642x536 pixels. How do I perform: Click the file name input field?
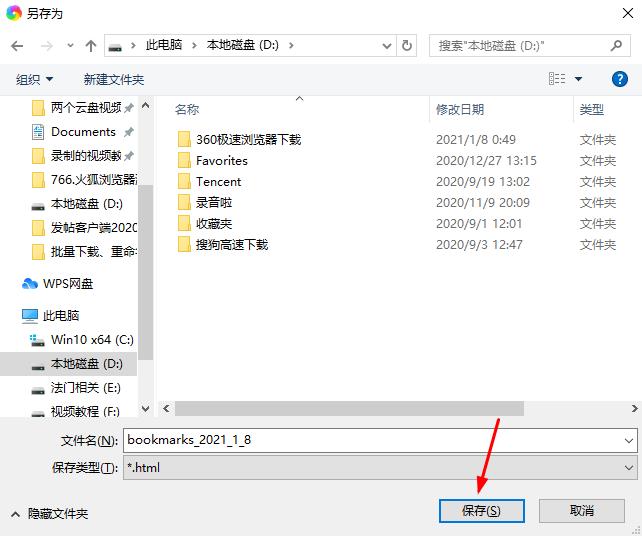pyautogui.click(x=373, y=440)
